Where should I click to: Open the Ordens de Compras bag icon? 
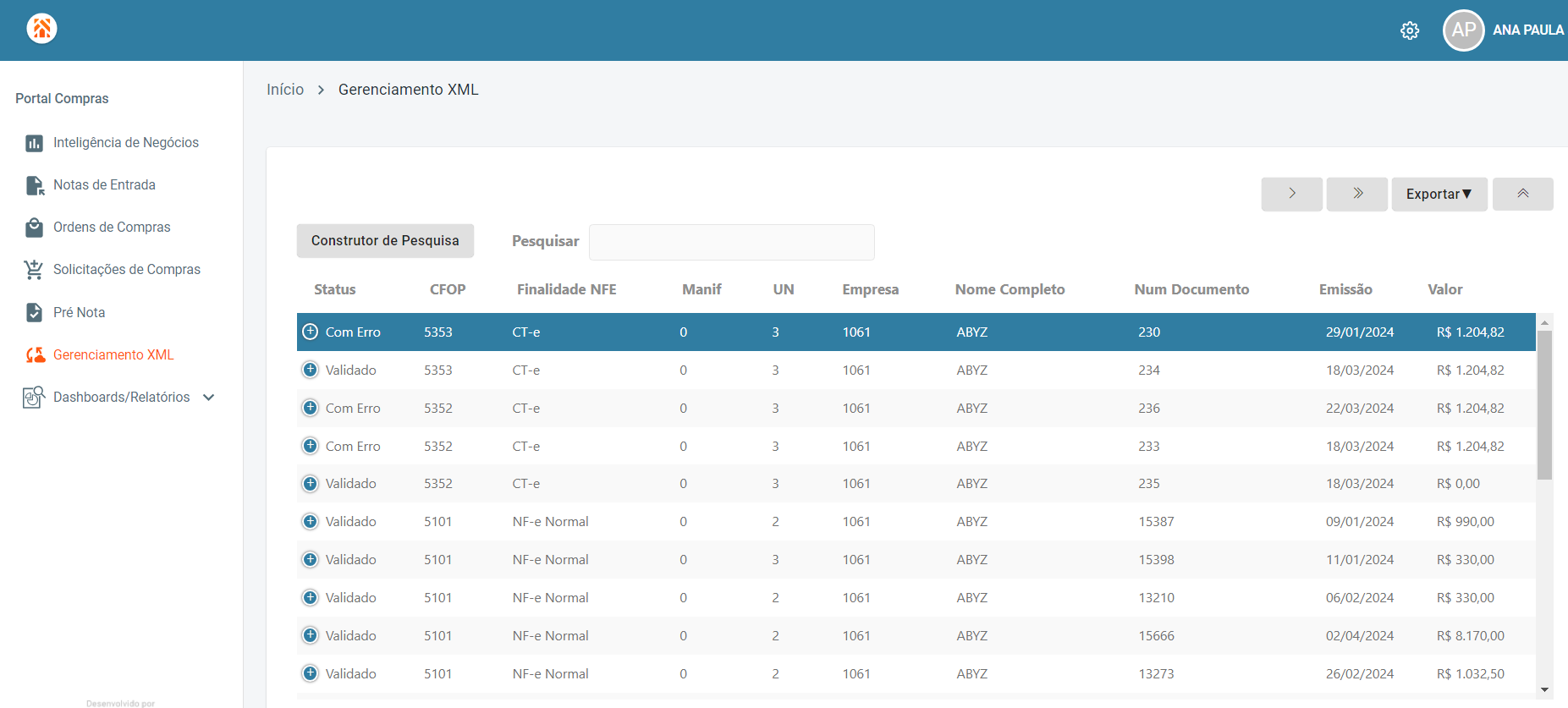click(x=34, y=228)
